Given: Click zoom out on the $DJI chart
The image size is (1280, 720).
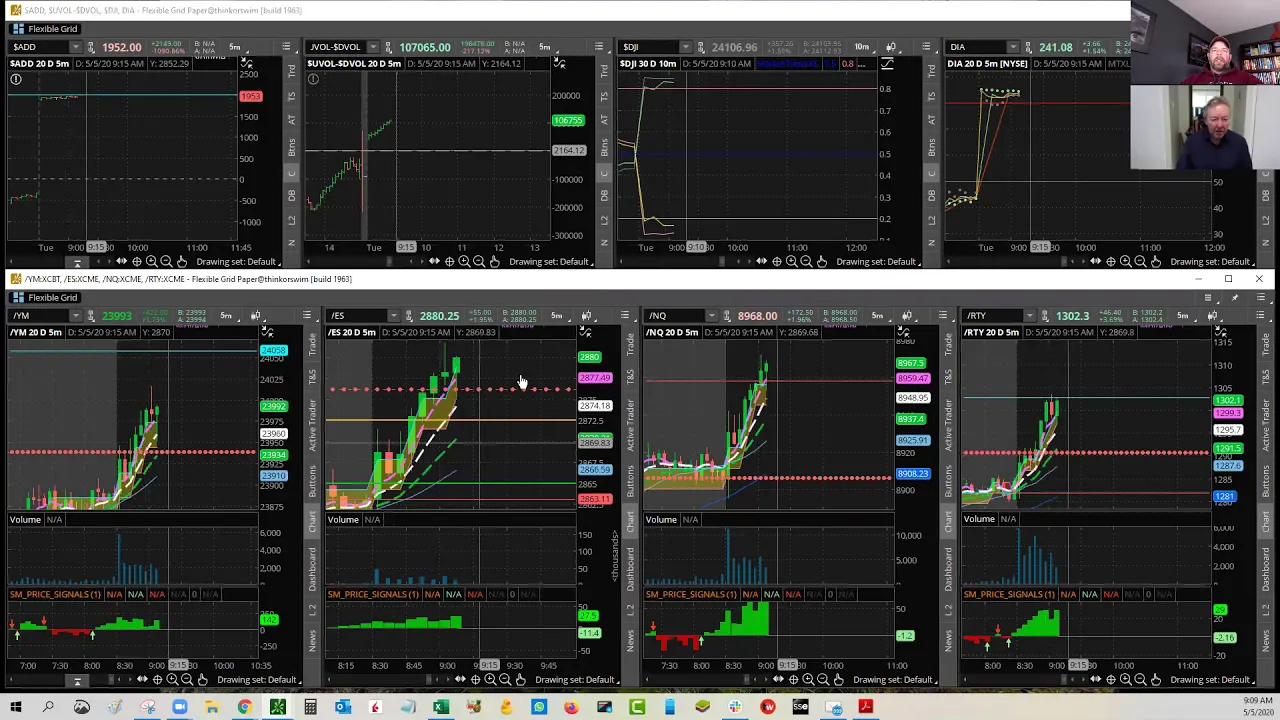Looking at the screenshot, I should point(806,262).
